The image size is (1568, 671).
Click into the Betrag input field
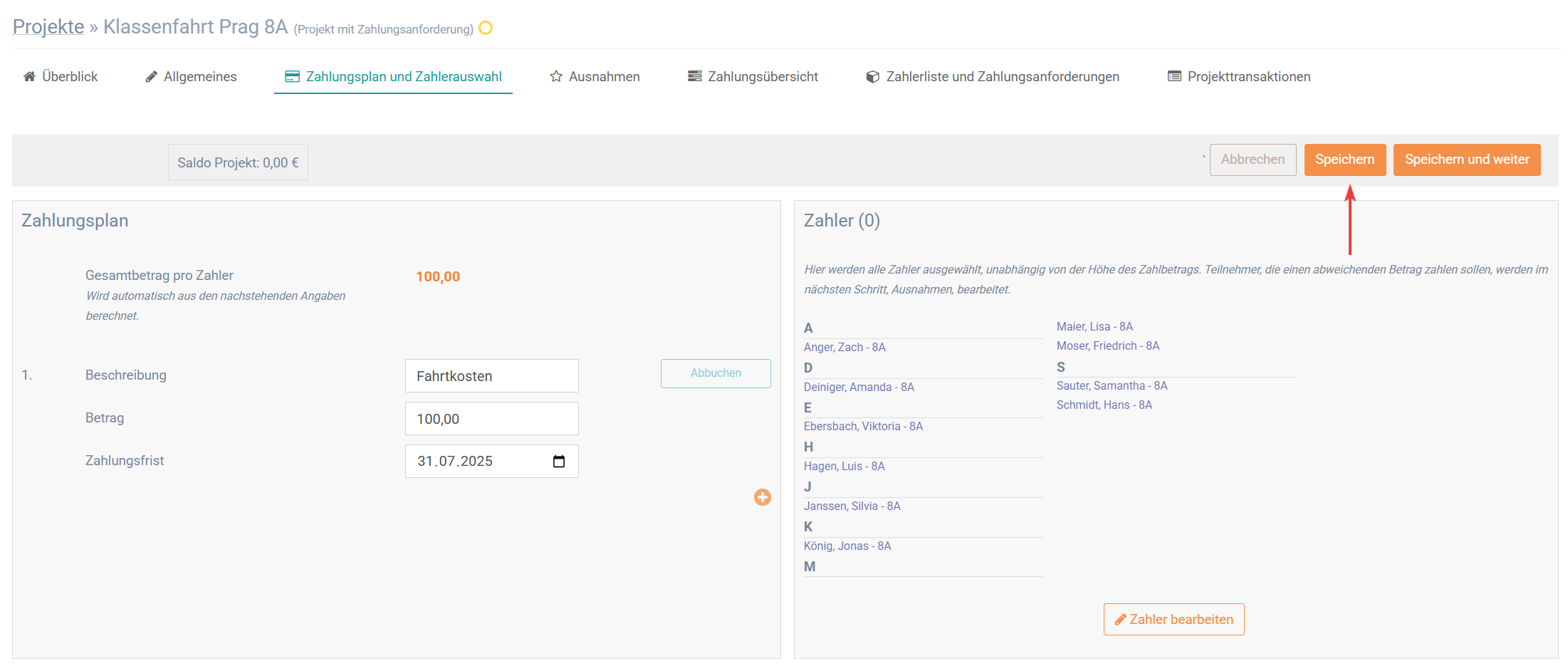pos(491,419)
